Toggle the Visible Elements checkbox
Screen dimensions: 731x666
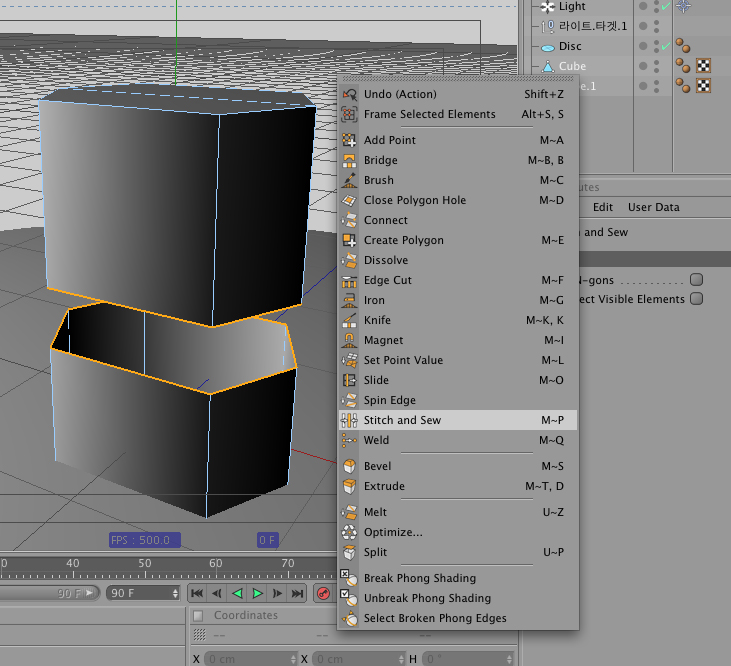(x=697, y=299)
